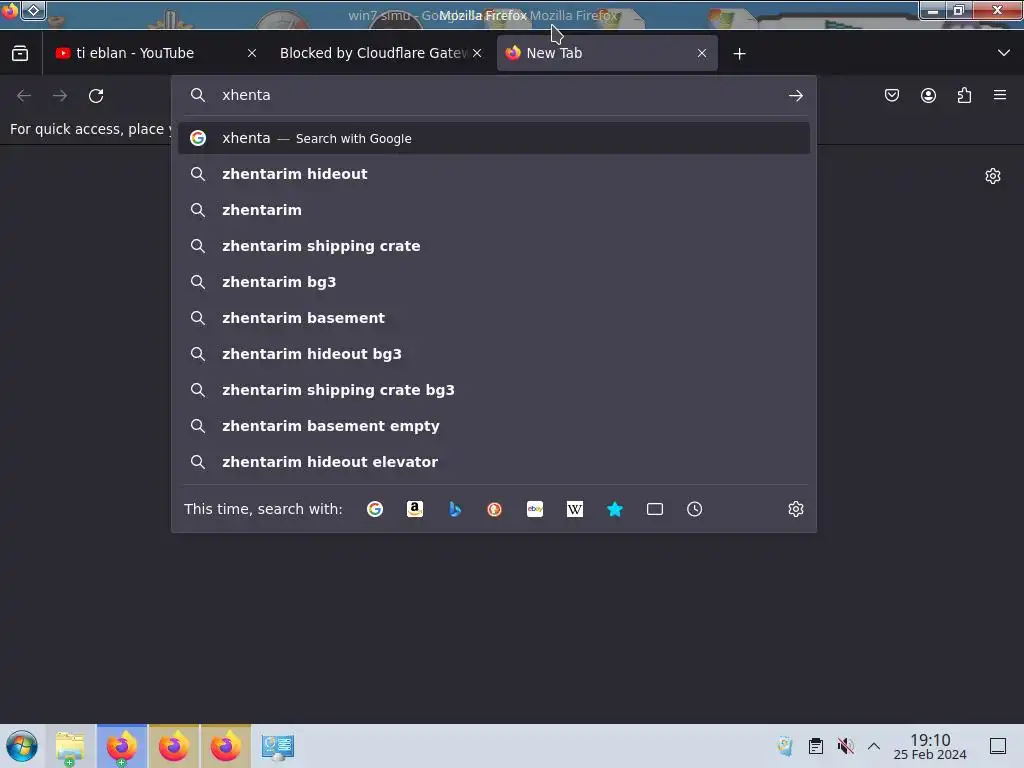
Task: Open file manager from the taskbar
Action: tap(70, 746)
